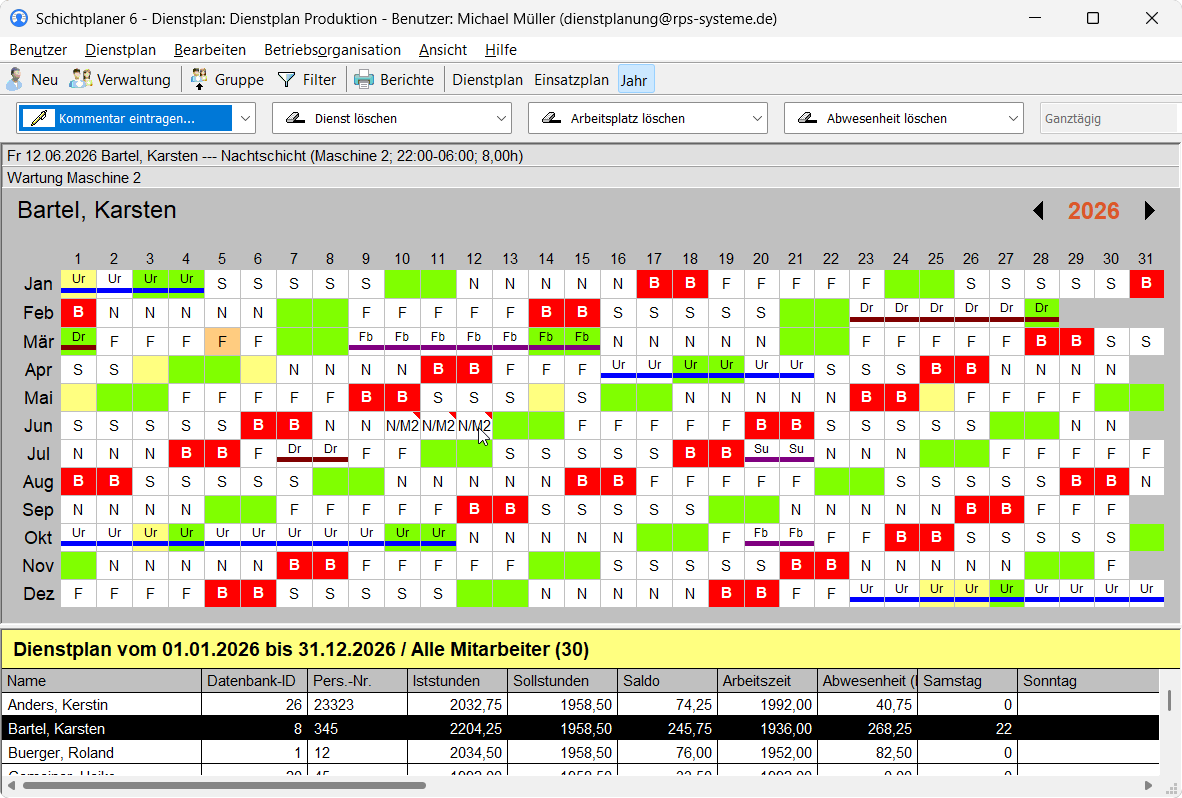Screen dimensions: 1182x798
Task: Go to the previous year with the left arrow
Action: [x=1039, y=211]
